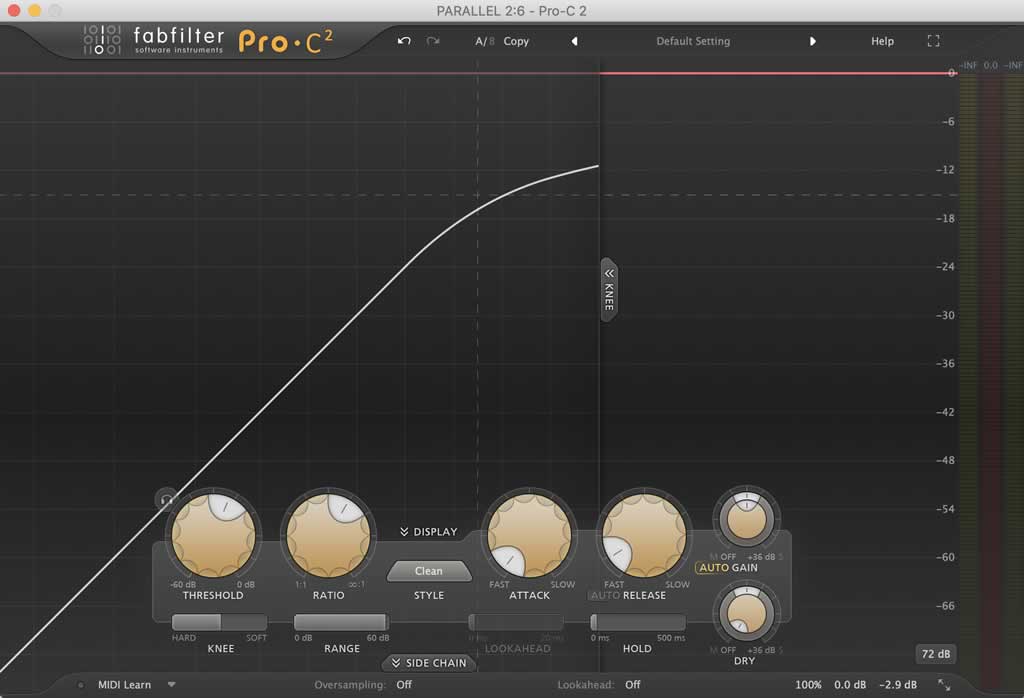Click the redo arrow icon

[433, 41]
